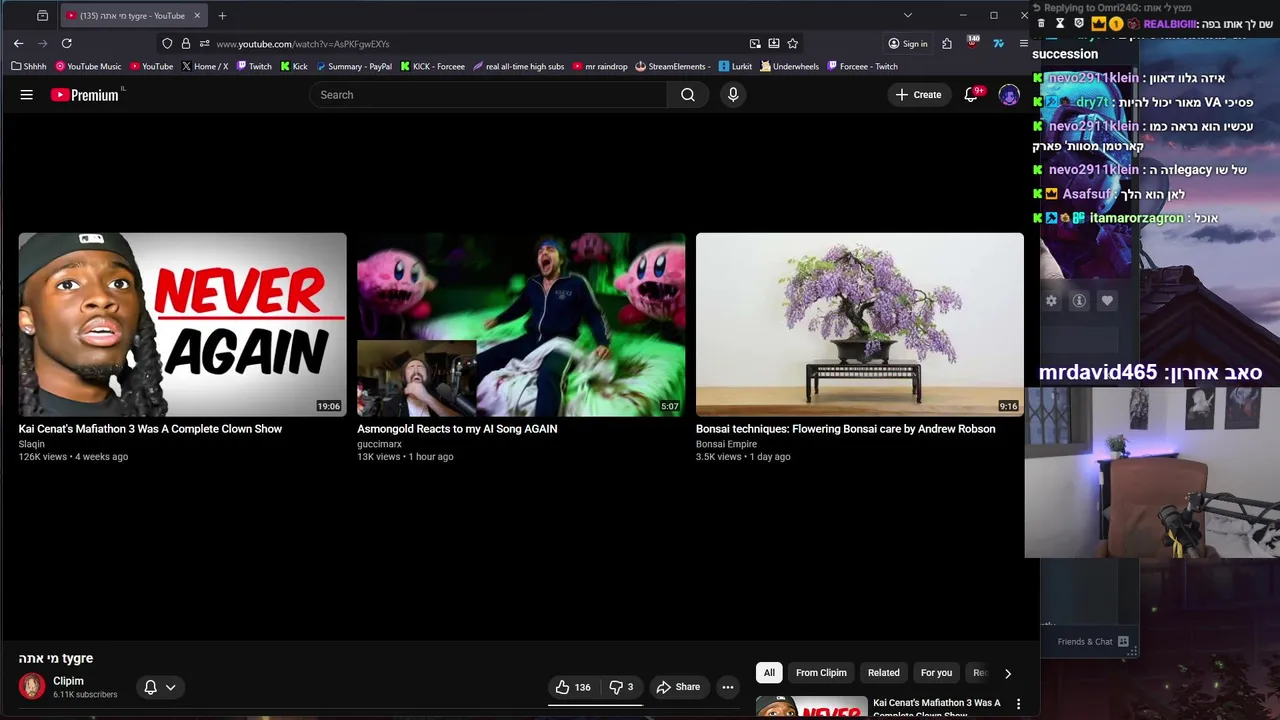This screenshot has width=1280, height=720.
Task: Timeout user with hourglass icon in chat
Action: pos(1060,23)
